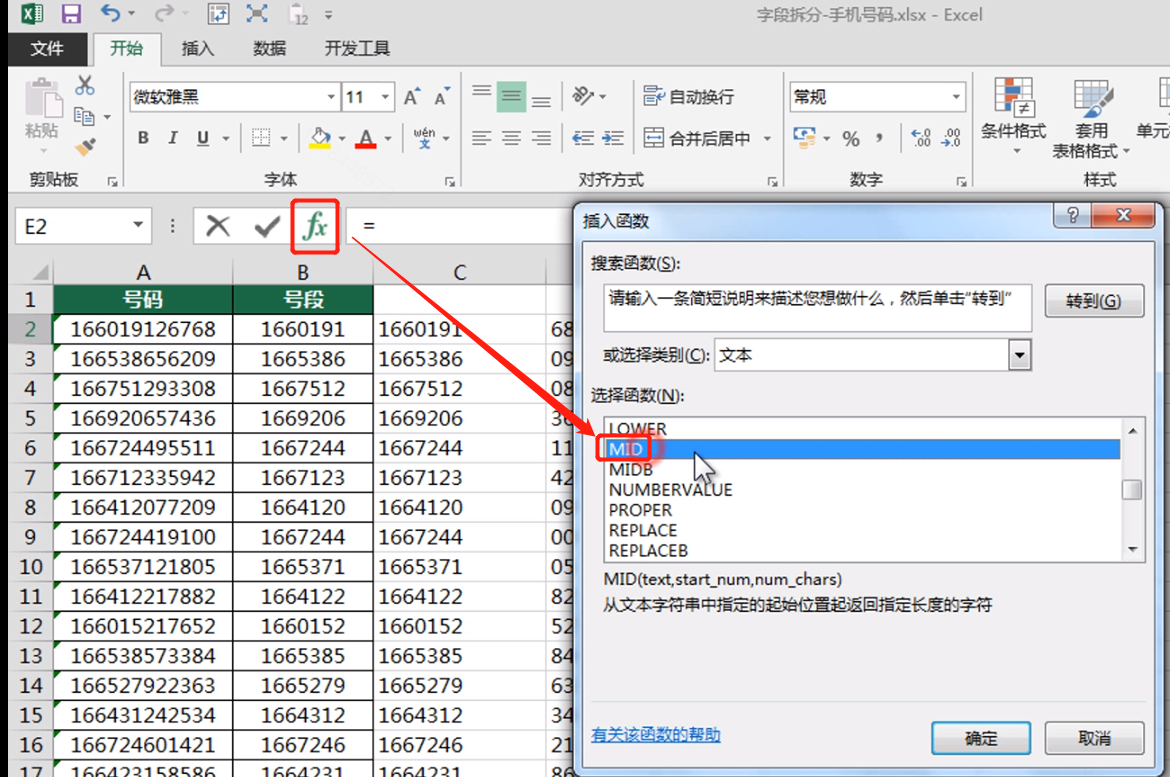Toggle 自动换行 wrap text
This screenshot has width=1170, height=777.
(x=689, y=96)
